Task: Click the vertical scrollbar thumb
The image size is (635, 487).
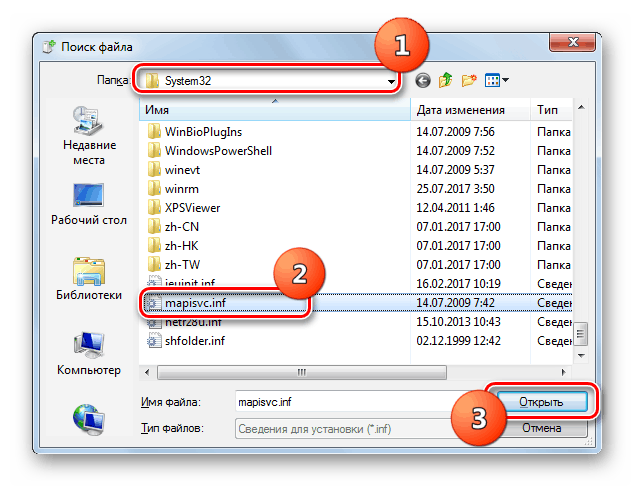Action: pos(581,334)
